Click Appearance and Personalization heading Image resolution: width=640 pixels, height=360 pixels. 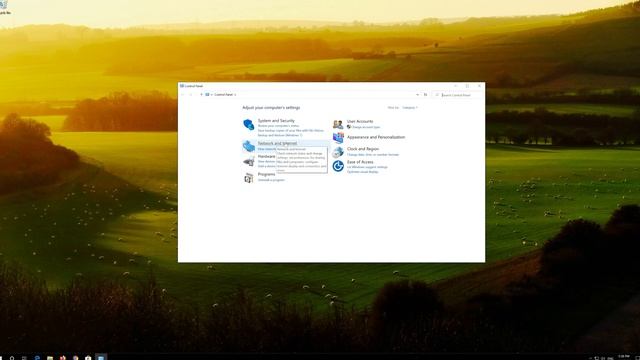pos(376,137)
